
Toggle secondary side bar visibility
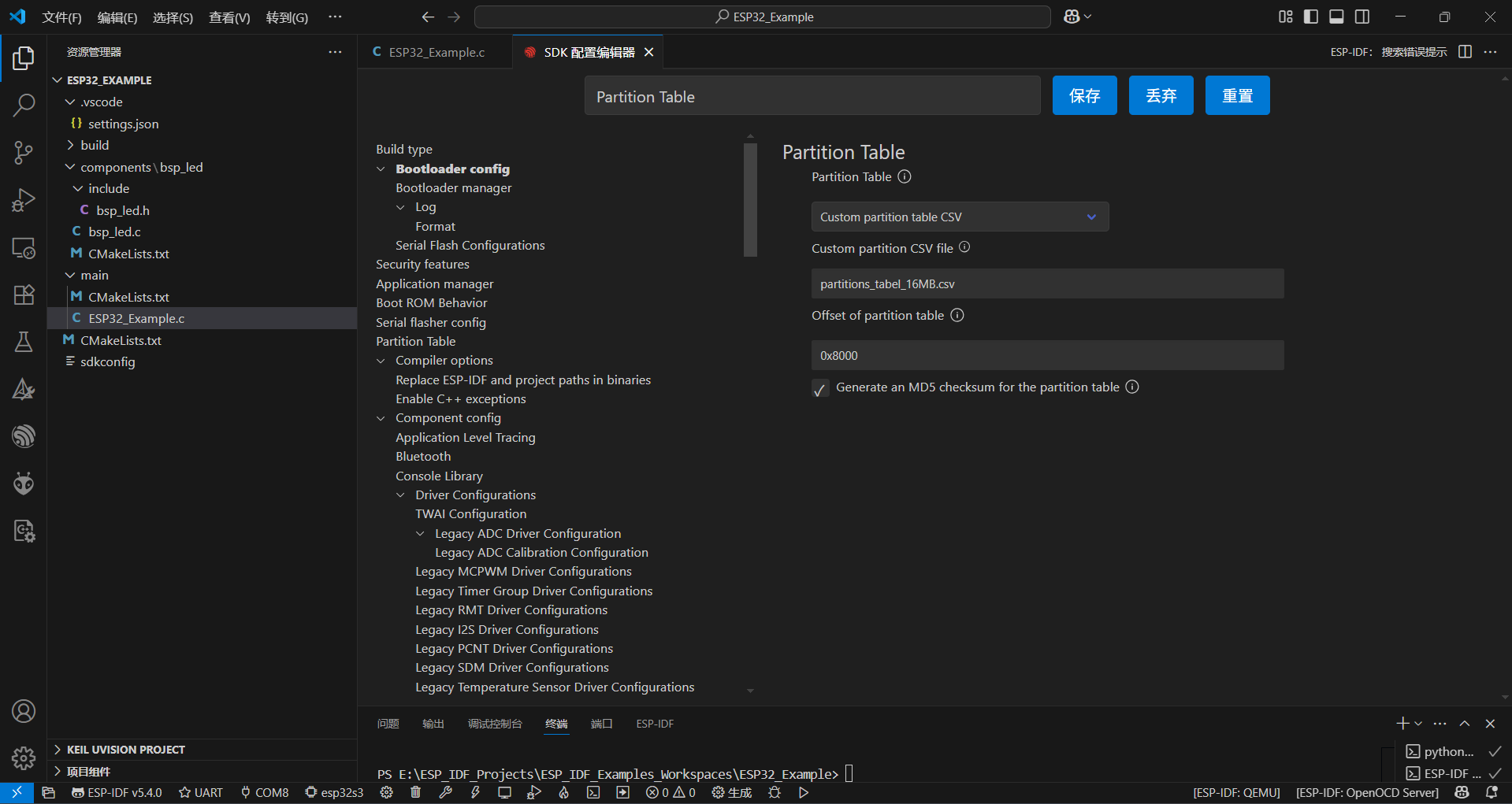click(x=1362, y=17)
